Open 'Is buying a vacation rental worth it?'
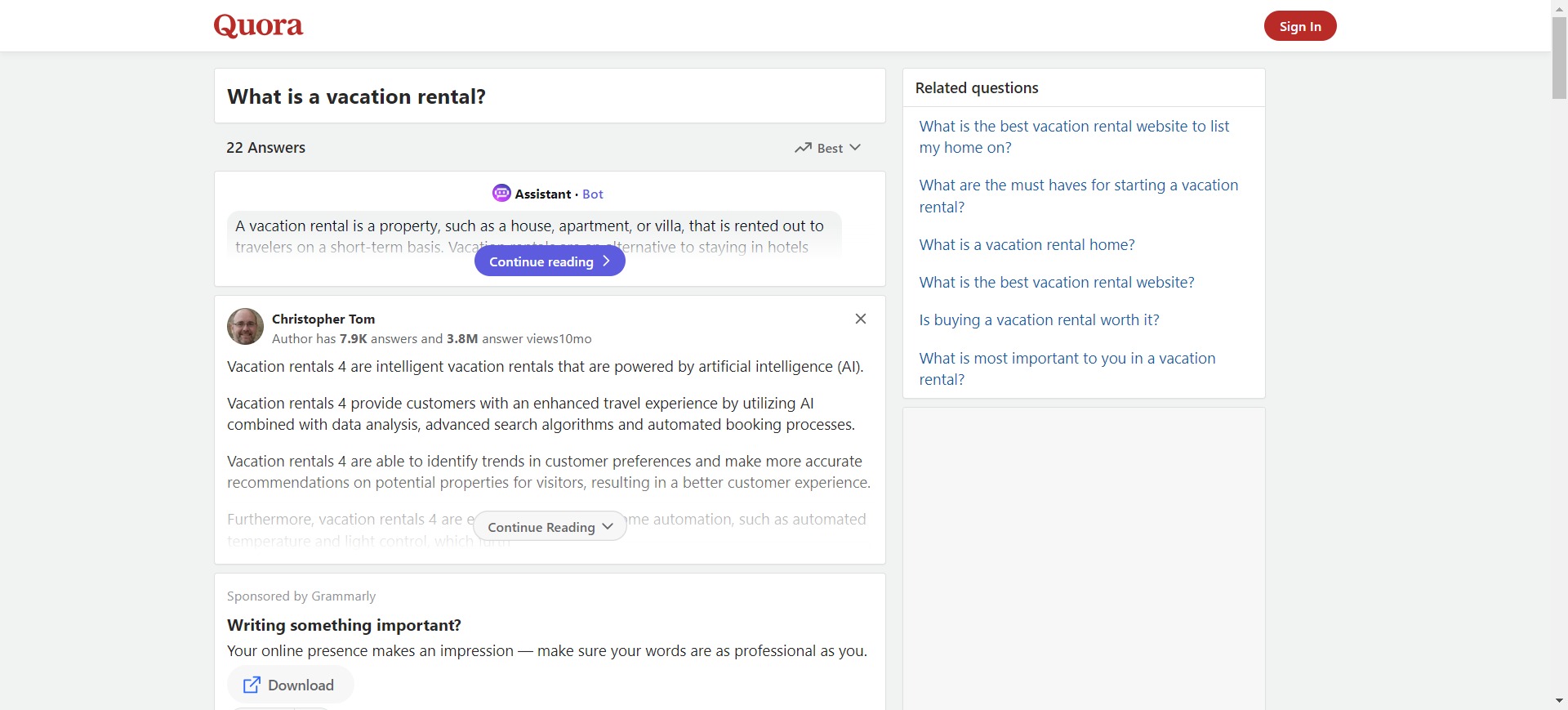The image size is (1568, 710). click(1039, 320)
